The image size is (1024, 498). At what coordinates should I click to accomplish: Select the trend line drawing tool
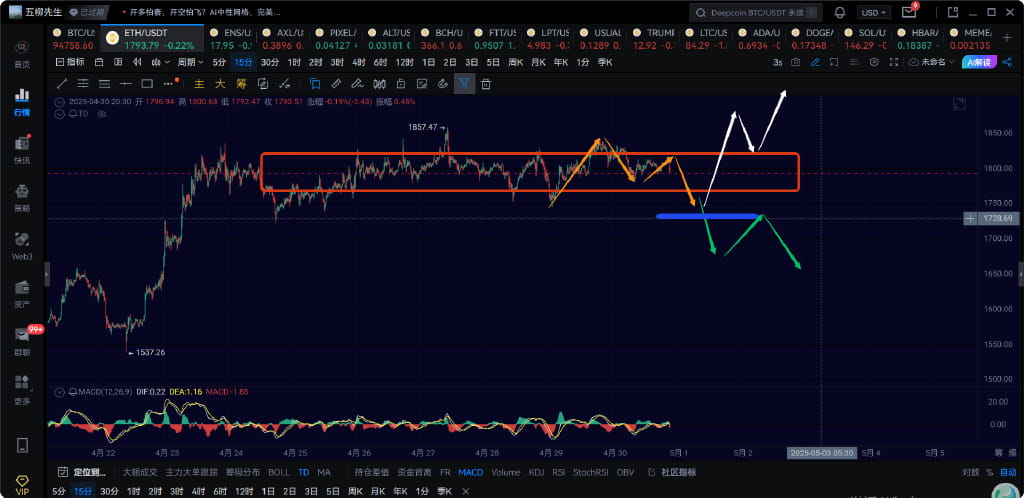(x=62, y=84)
